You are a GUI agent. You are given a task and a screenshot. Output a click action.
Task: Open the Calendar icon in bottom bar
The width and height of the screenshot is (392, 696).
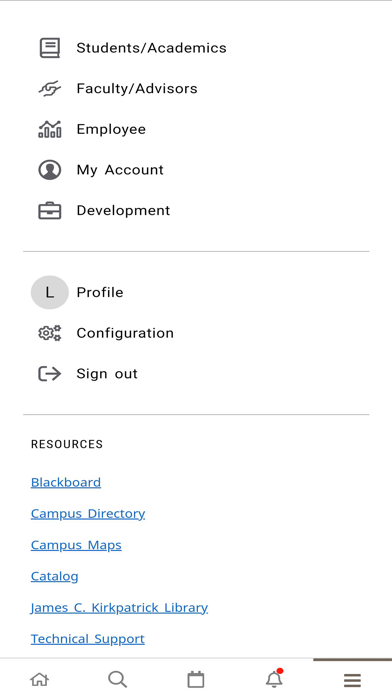(x=196, y=679)
